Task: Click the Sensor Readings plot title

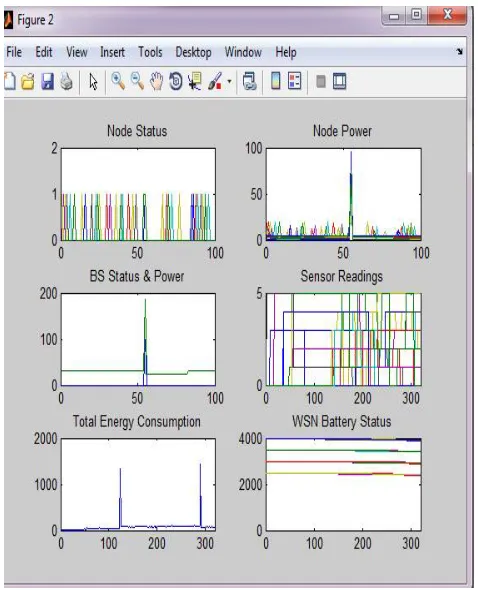Action: click(342, 277)
